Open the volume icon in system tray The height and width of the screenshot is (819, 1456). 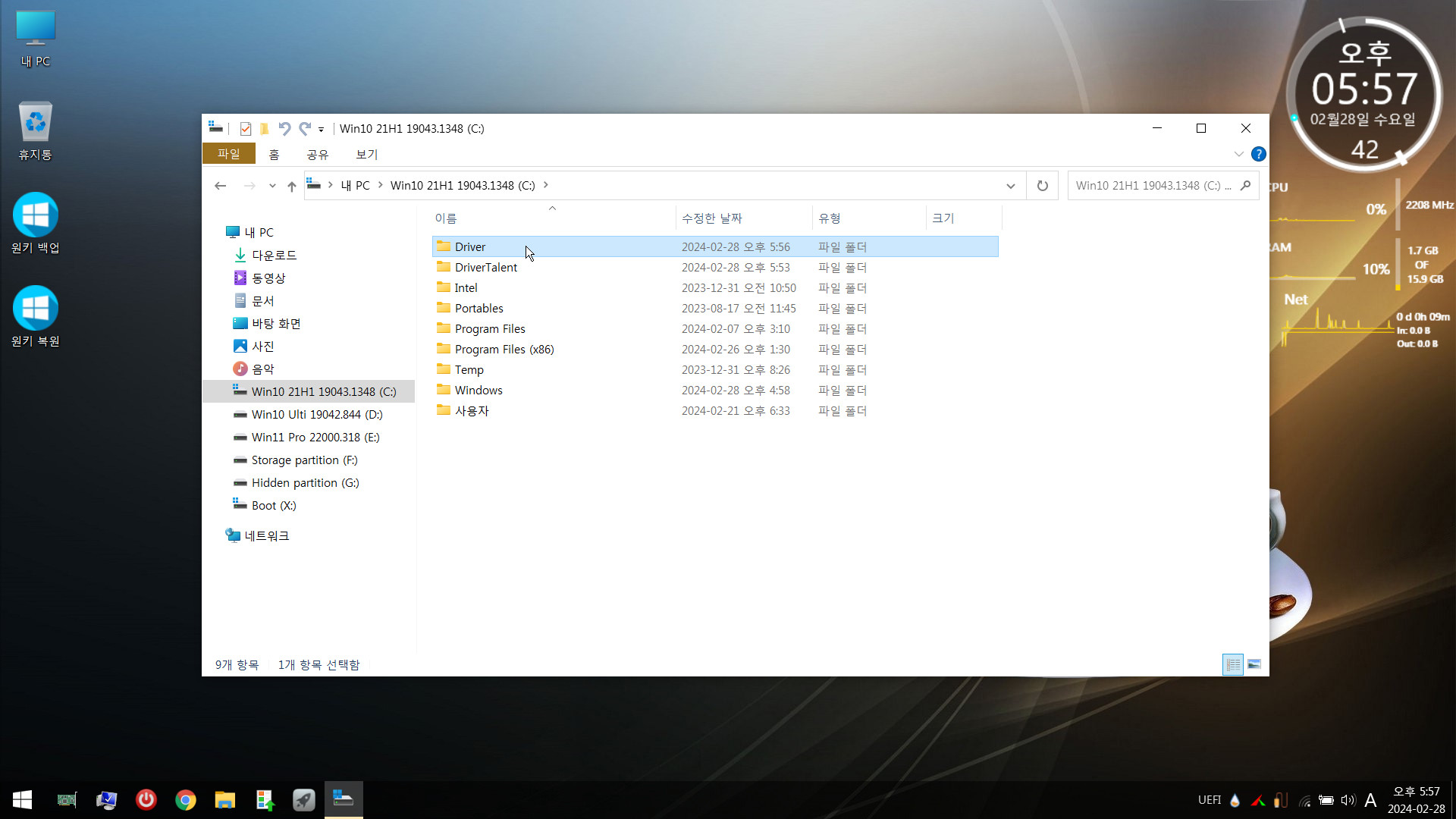(x=1348, y=800)
